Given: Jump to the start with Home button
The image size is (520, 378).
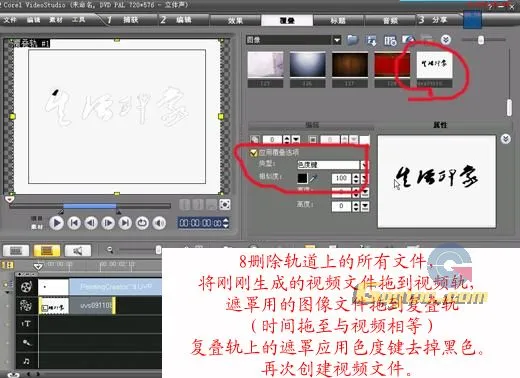Looking at the screenshot, I should 74,223.
